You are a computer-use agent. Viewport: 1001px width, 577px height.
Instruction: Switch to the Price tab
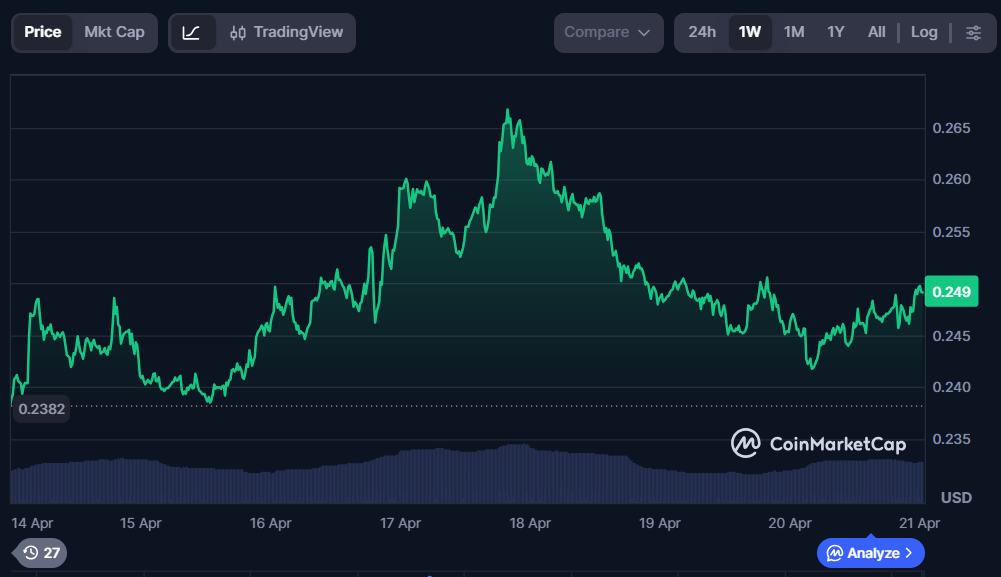[43, 32]
